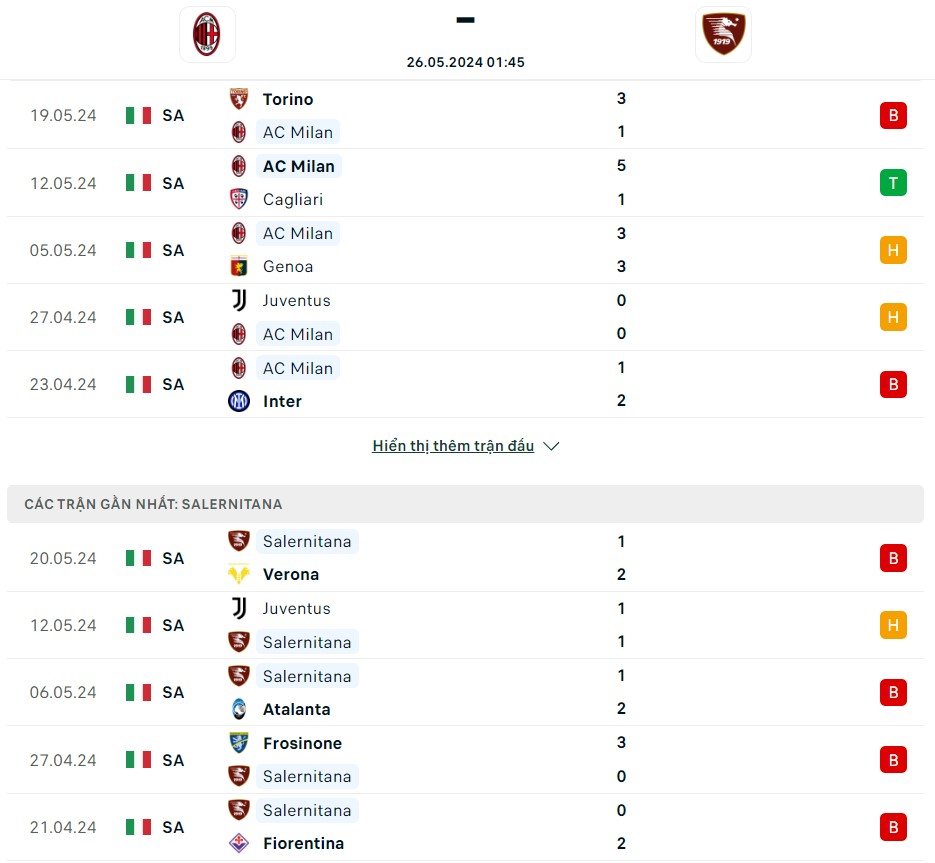Select the Atalanta club crest
This screenshot has width=935, height=863.
tap(238, 709)
